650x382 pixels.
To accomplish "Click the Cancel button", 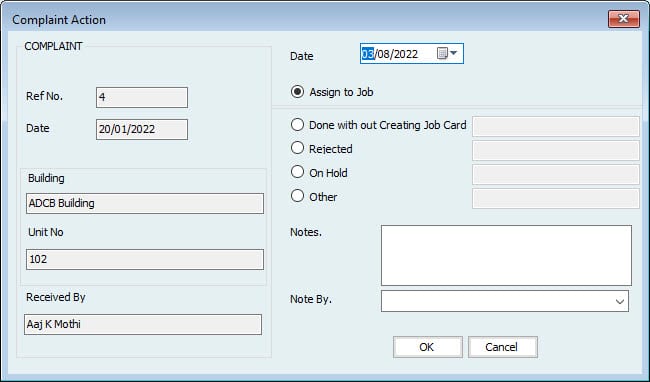I will (502, 347).
